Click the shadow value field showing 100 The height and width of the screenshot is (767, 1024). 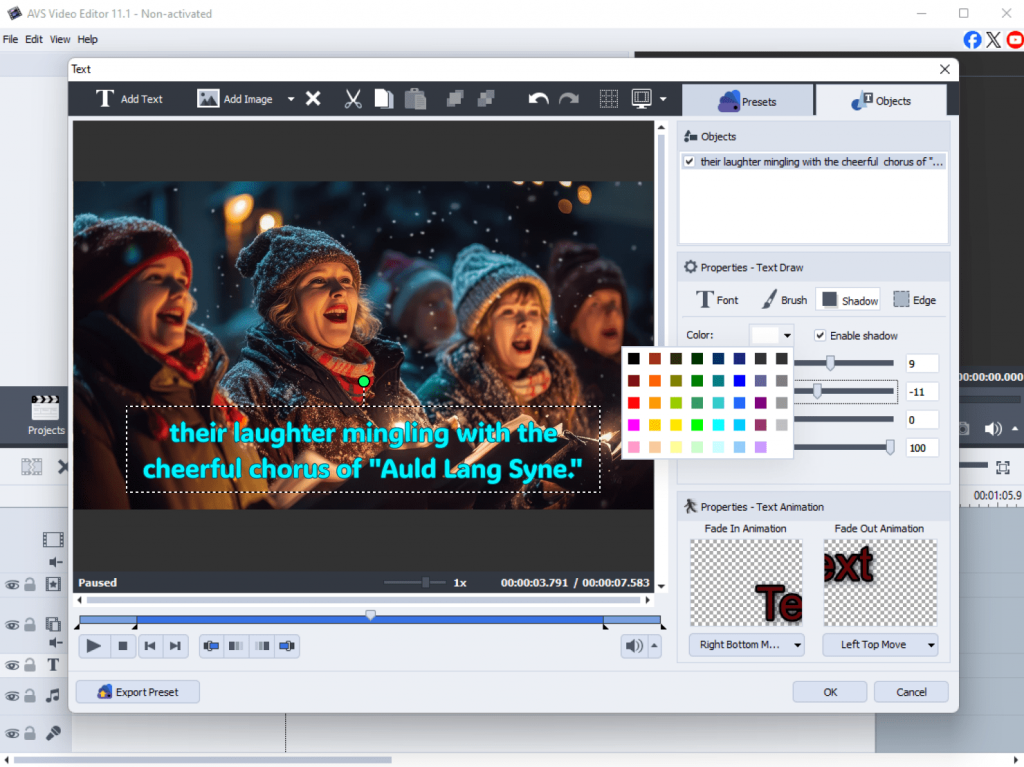point(922,448)
